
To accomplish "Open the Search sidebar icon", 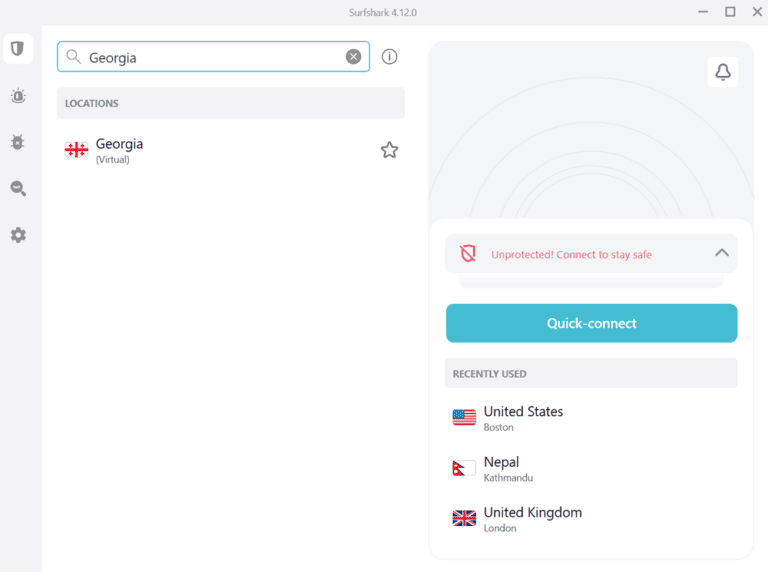I will tap(17, 189).
